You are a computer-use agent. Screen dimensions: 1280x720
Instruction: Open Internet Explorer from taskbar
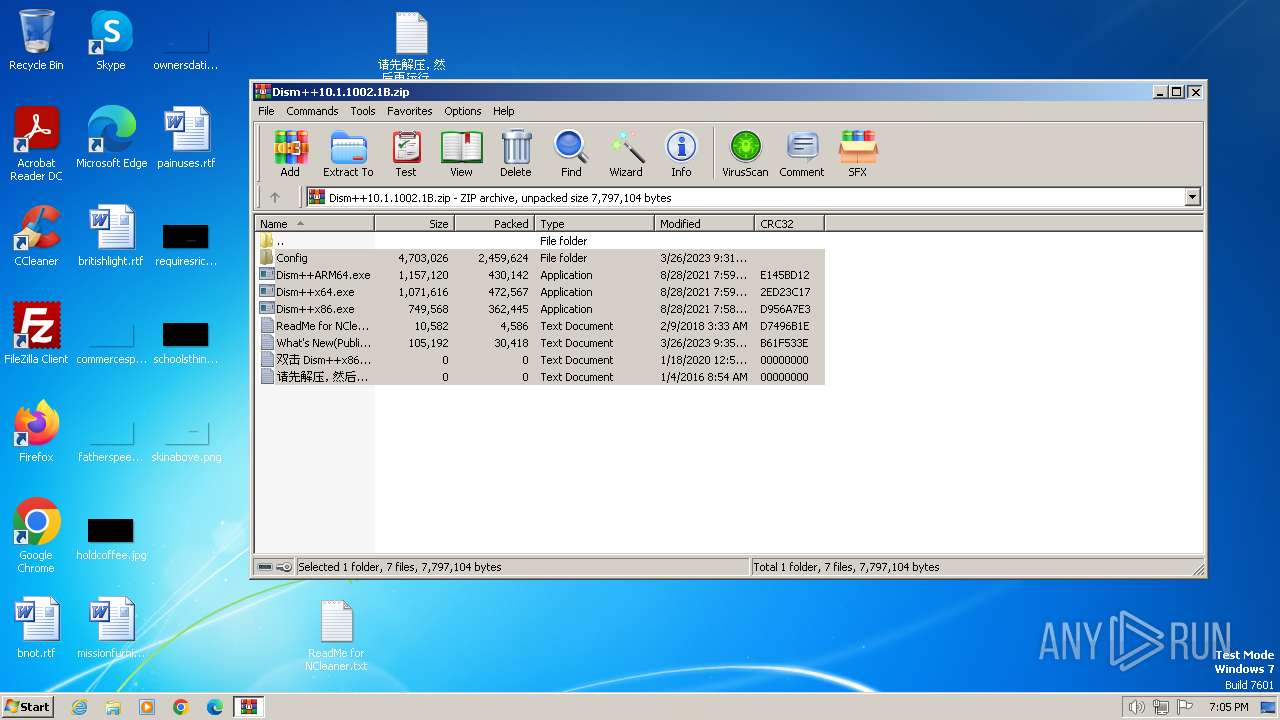[x=79, y=707]
